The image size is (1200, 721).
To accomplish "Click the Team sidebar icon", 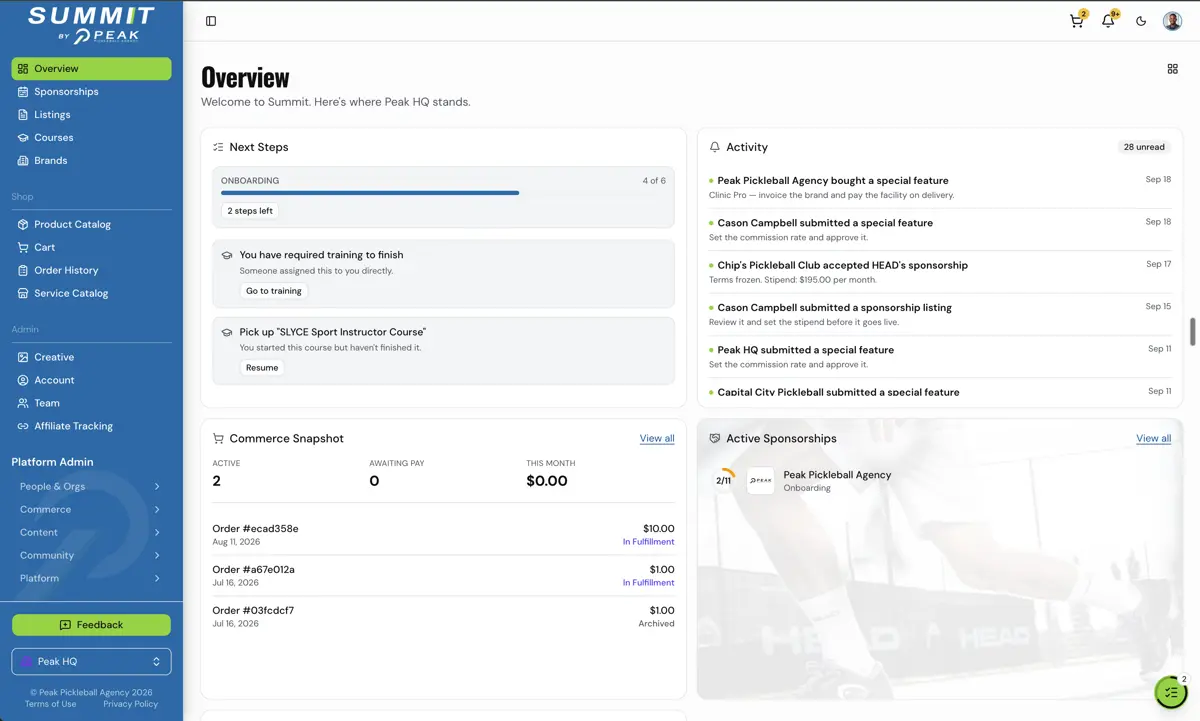I will tap(24, 403).
